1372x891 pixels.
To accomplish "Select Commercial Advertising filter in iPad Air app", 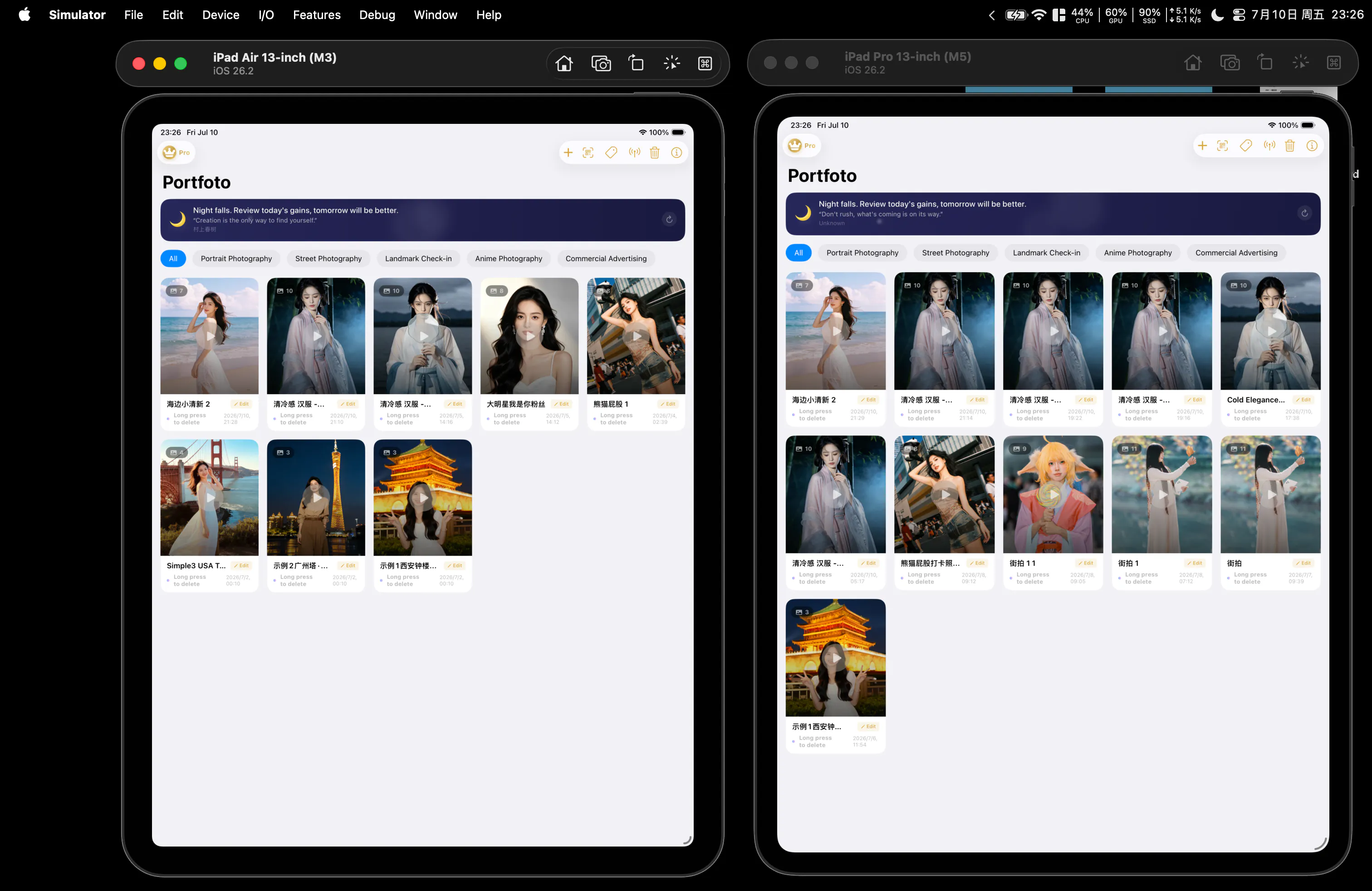I will point(606,259).
